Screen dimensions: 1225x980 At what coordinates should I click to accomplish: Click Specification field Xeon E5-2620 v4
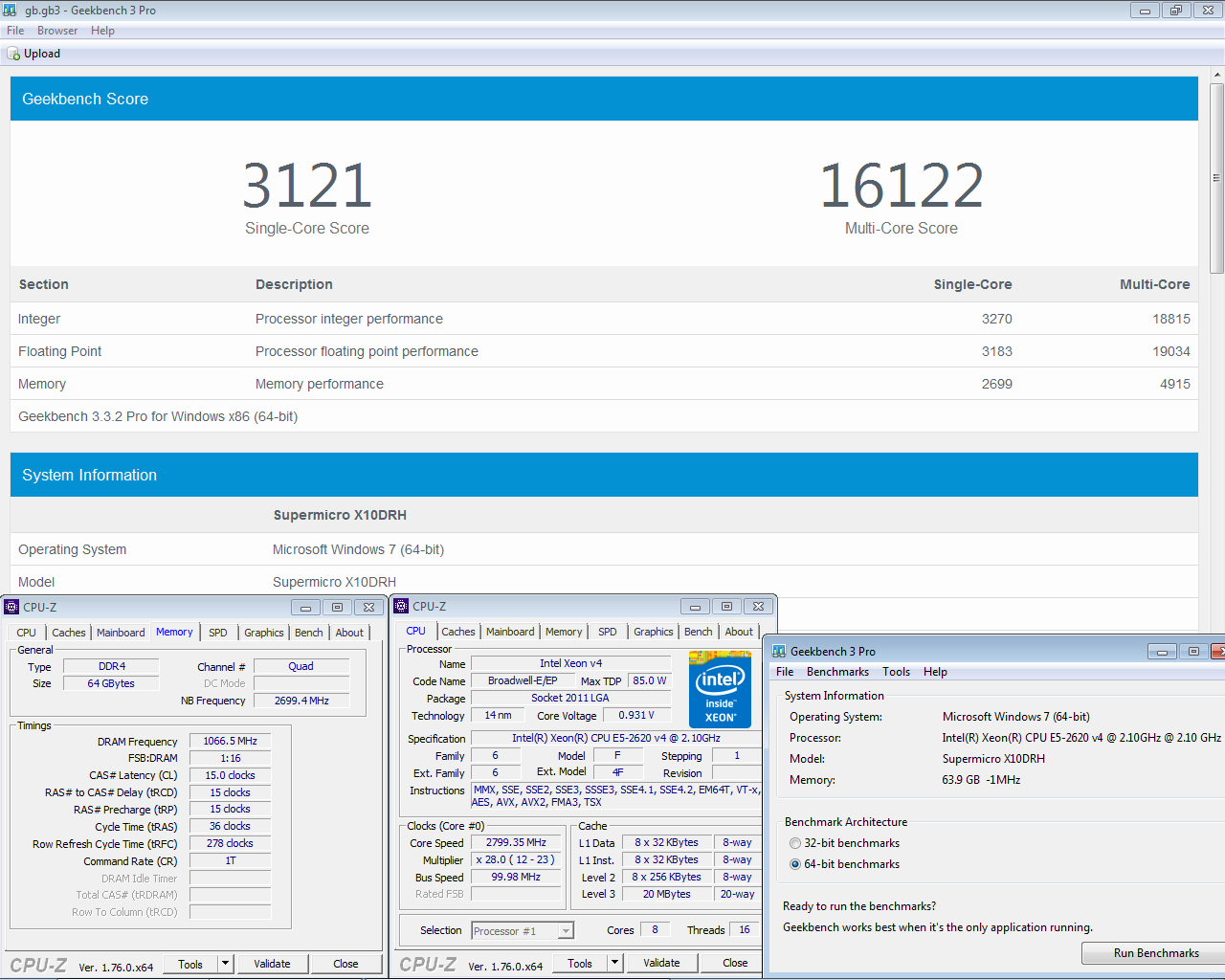615,738
